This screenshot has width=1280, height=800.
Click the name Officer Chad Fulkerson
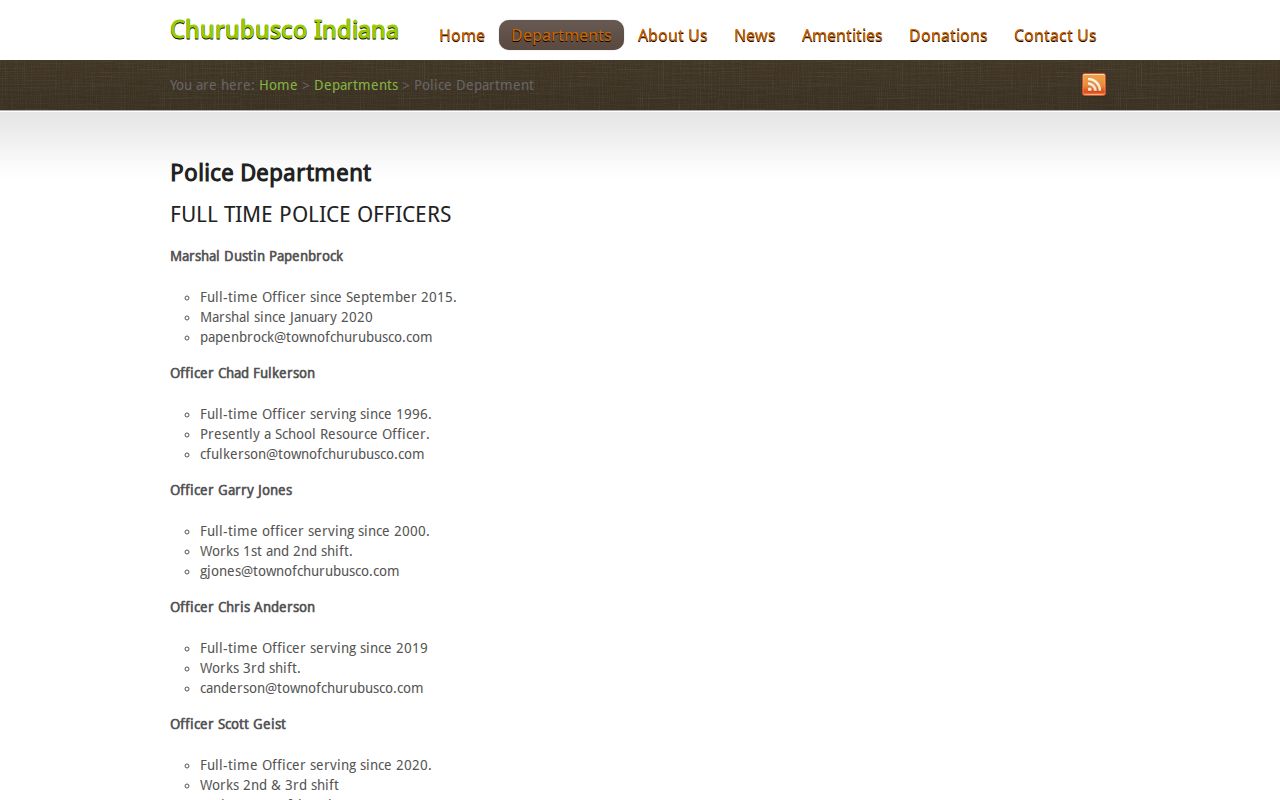[242, 373]
